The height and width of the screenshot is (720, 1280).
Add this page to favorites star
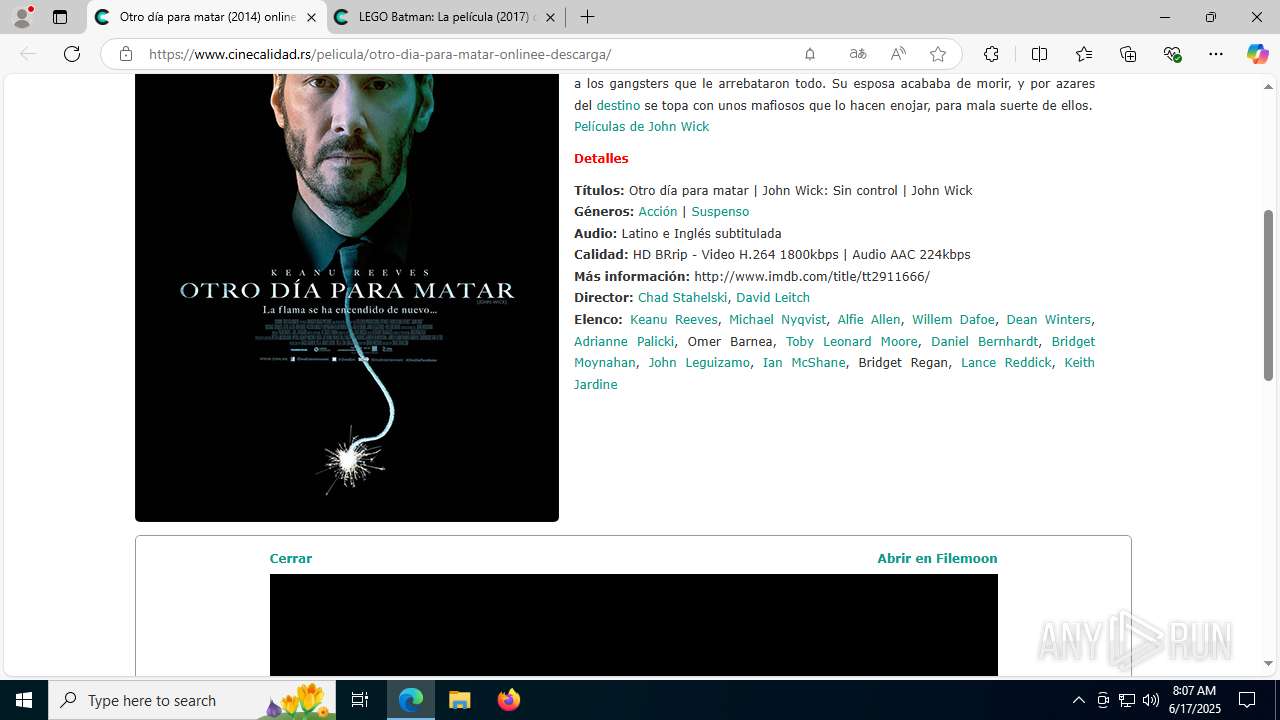937,54
